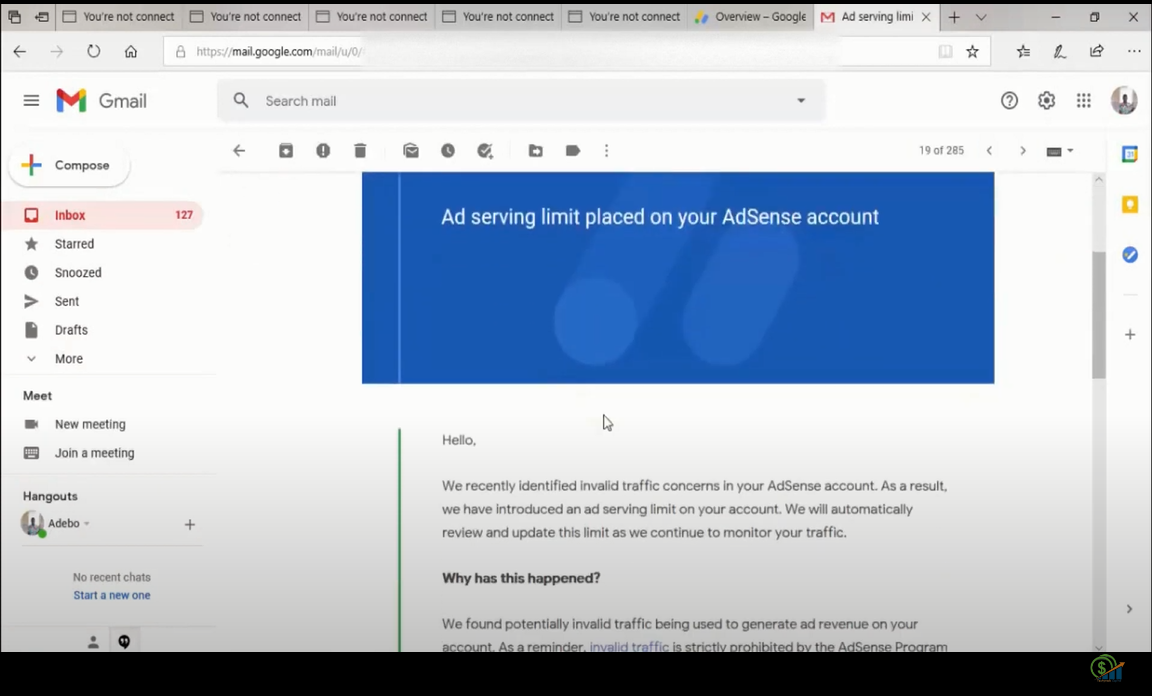1152x696 pixels.
Task: Compose a new email
Action: [69, 165]
